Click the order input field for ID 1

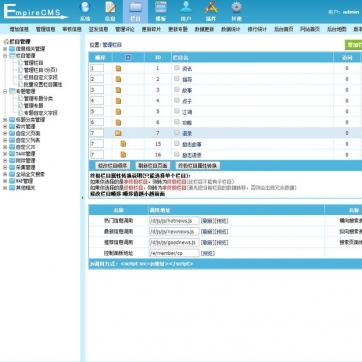point(97,68)
